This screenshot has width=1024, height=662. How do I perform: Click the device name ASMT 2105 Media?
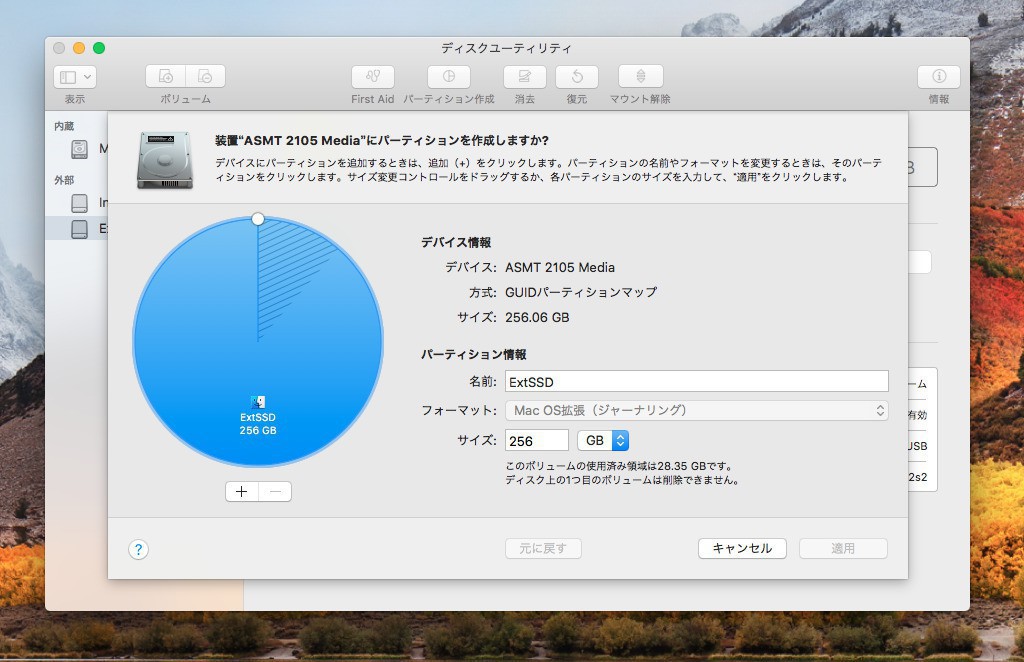(560, 268)
